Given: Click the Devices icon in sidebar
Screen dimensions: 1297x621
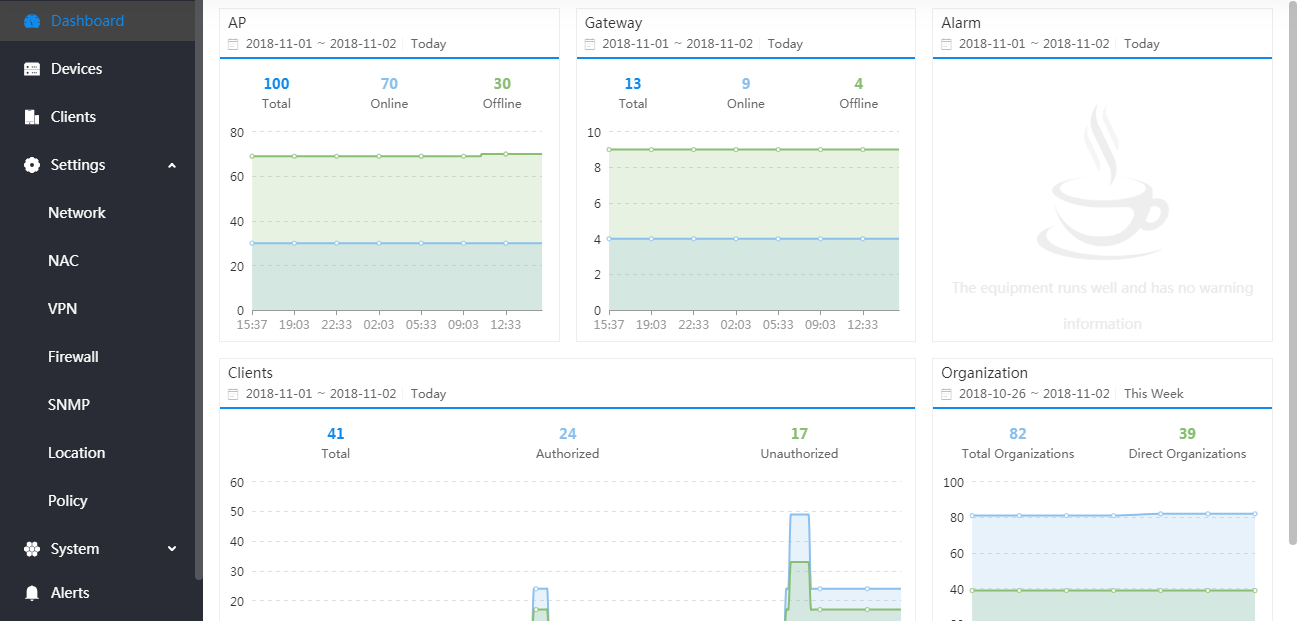Looking at the screenshot, I should (32, 69).
